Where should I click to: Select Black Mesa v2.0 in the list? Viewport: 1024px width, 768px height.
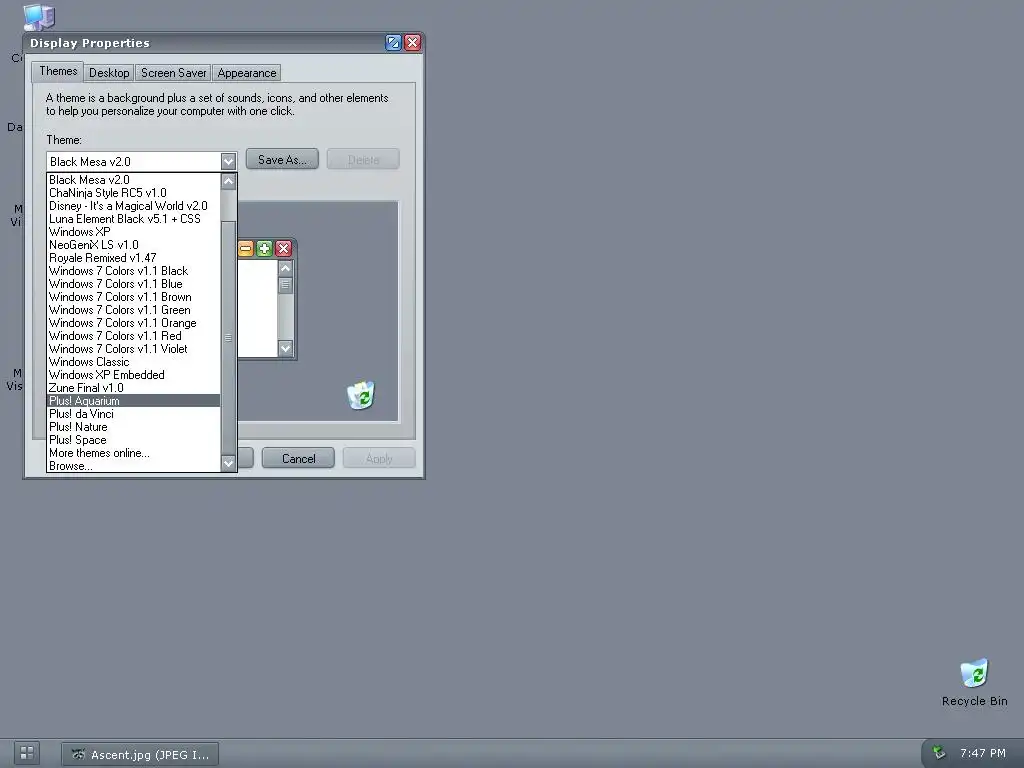(x=134, y=180)
